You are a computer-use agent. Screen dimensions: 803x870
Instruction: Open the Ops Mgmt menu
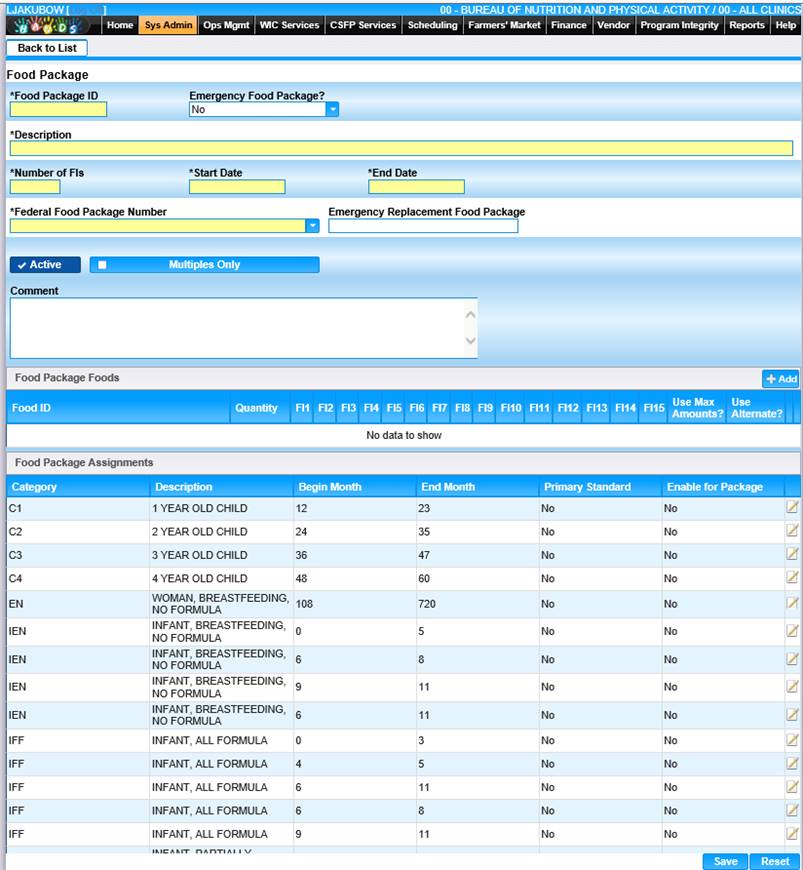click(226, 25)
